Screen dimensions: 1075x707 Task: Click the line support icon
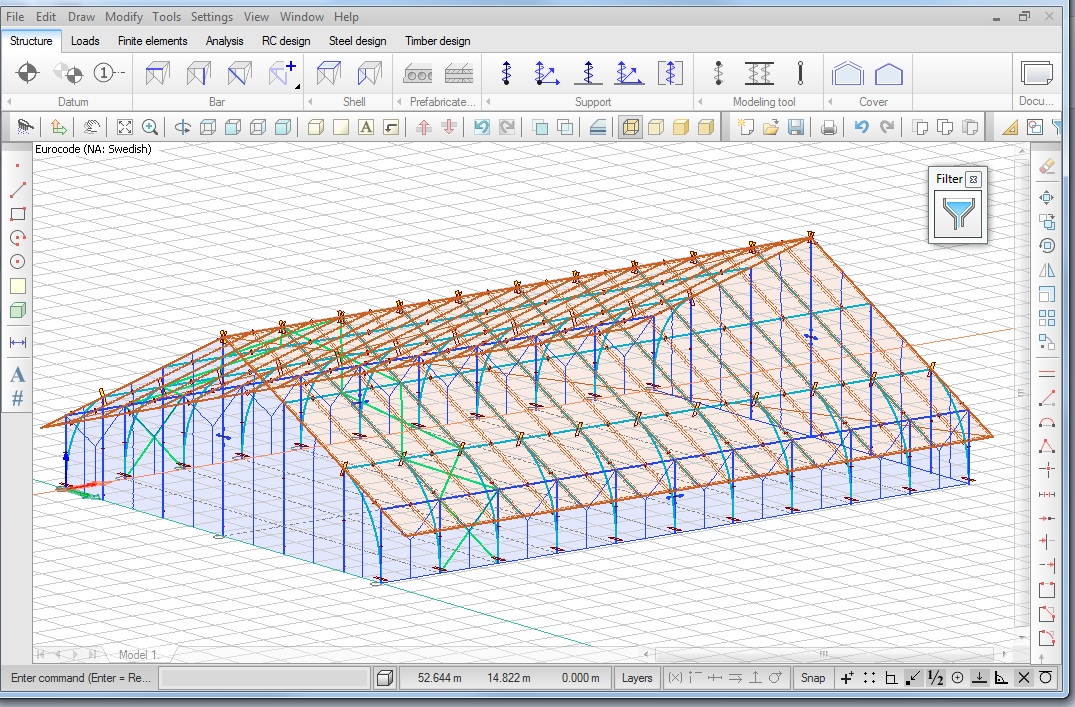588,73
